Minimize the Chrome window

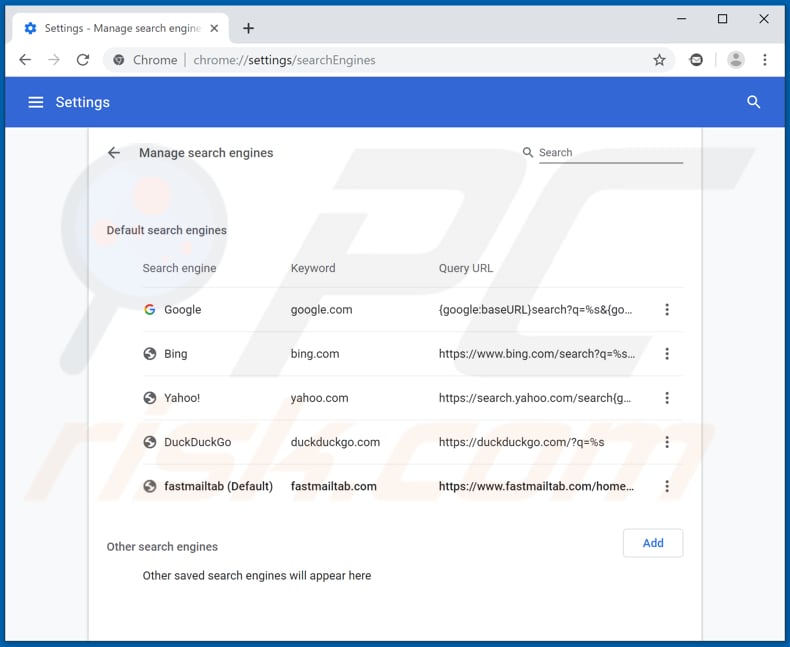tap(681, 19)
